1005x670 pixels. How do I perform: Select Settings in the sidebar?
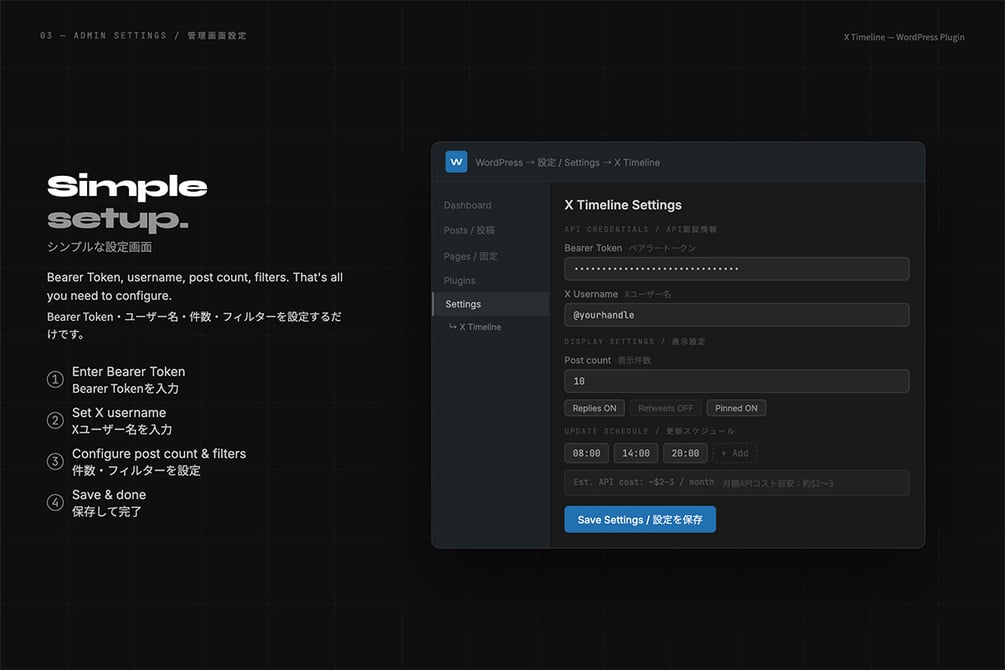point(491,304)
